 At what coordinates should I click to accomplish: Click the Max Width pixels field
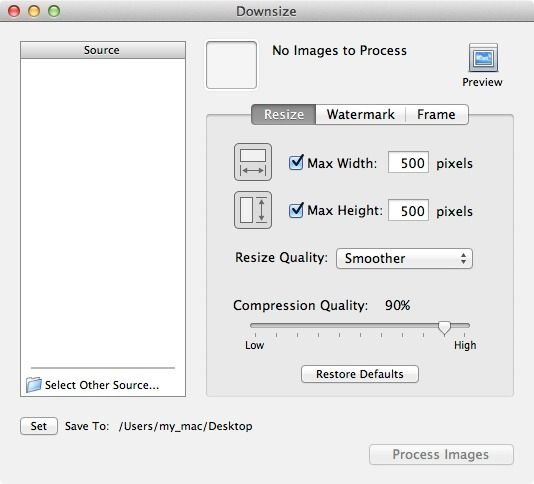coord(408,162)
